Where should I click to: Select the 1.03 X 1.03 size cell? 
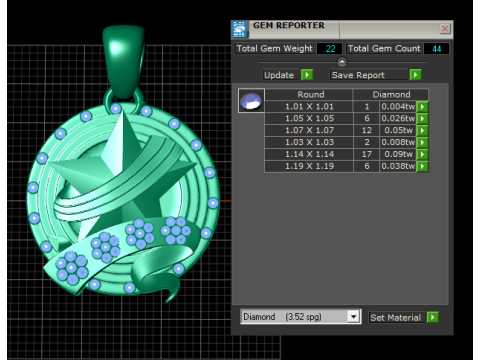click(x=309, y=142)
